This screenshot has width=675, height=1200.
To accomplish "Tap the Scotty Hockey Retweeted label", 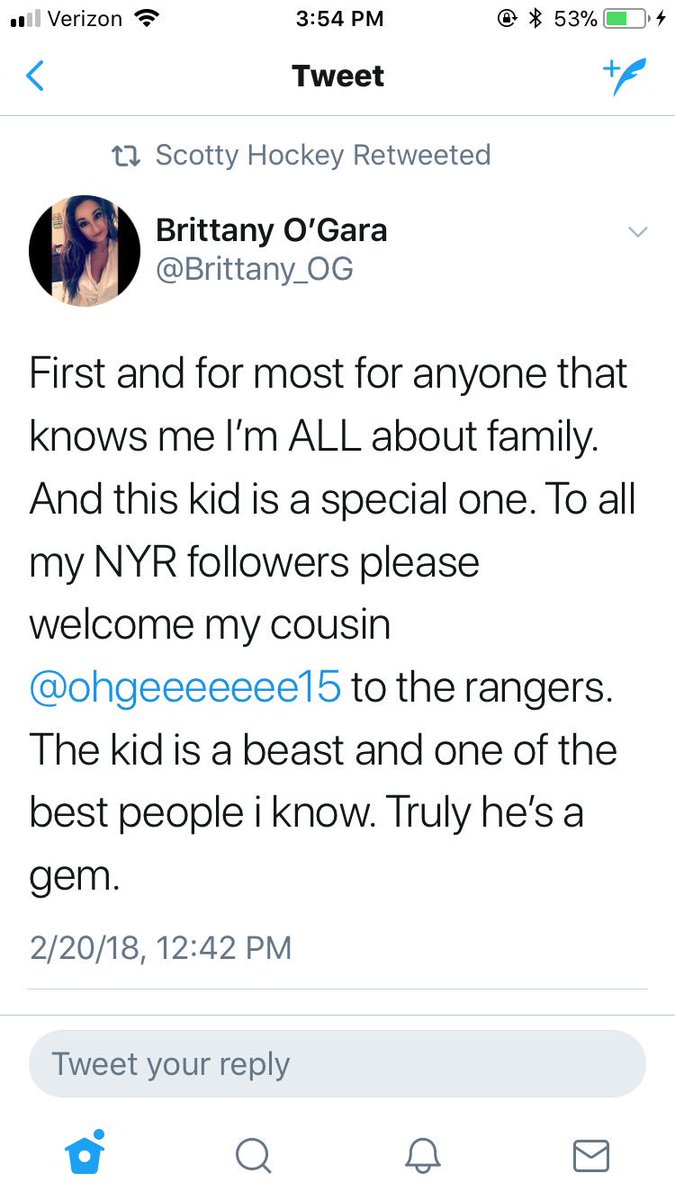I will pos(322,155).
